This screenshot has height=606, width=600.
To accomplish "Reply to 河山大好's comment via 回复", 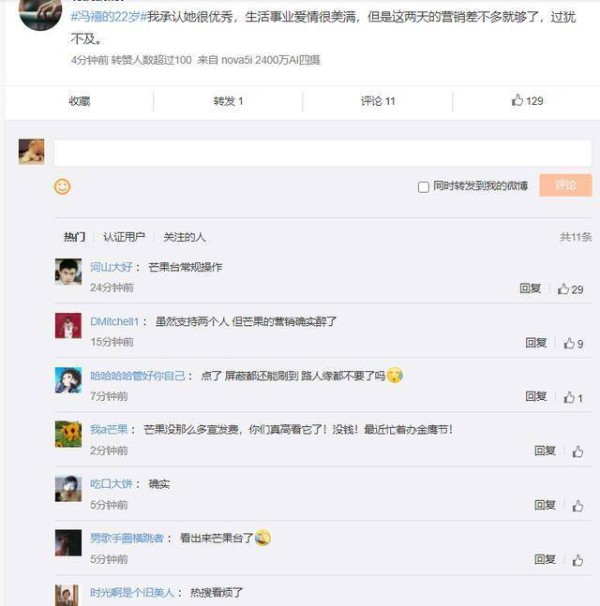I will (x=530, y=288).
